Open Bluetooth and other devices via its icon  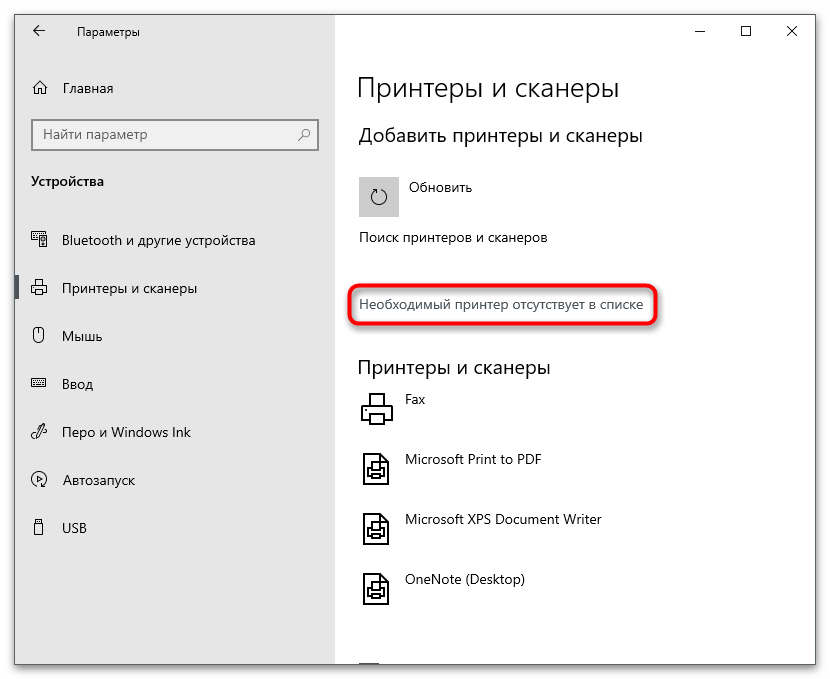tap(40, 240)
